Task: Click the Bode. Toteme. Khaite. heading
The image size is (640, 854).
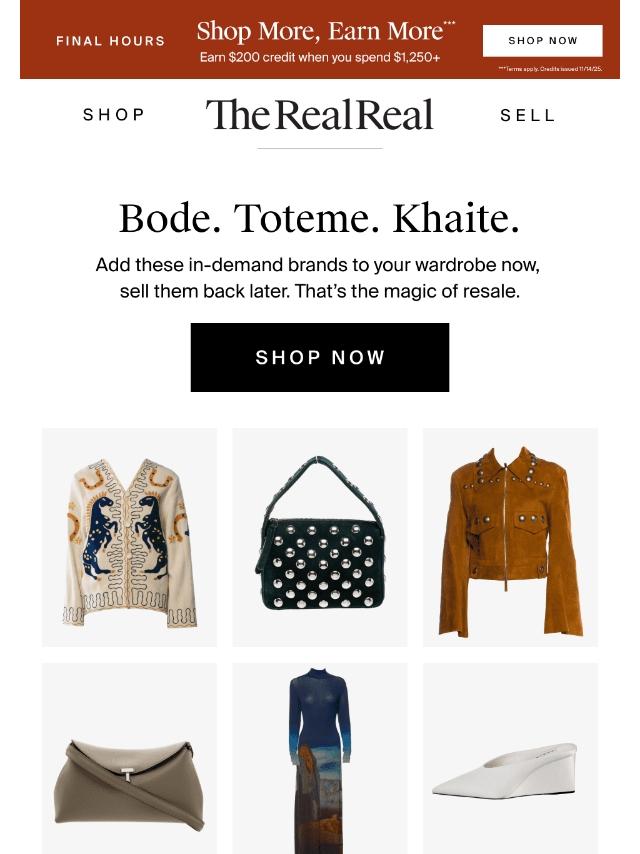Action: pyautogui.click(x=320, y=218)
